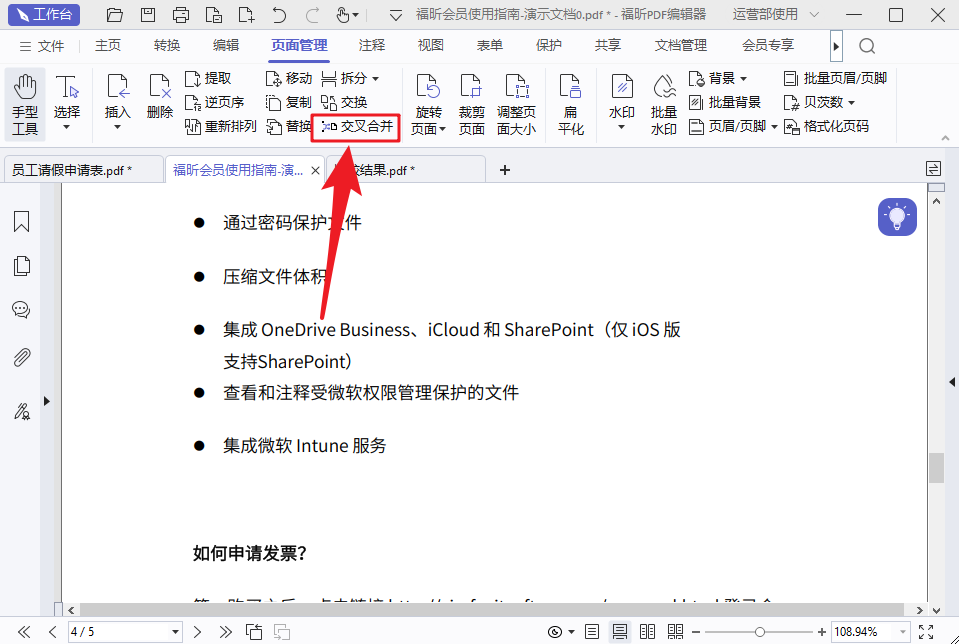Select the Hand tool (手型工具)

(25, 103)
